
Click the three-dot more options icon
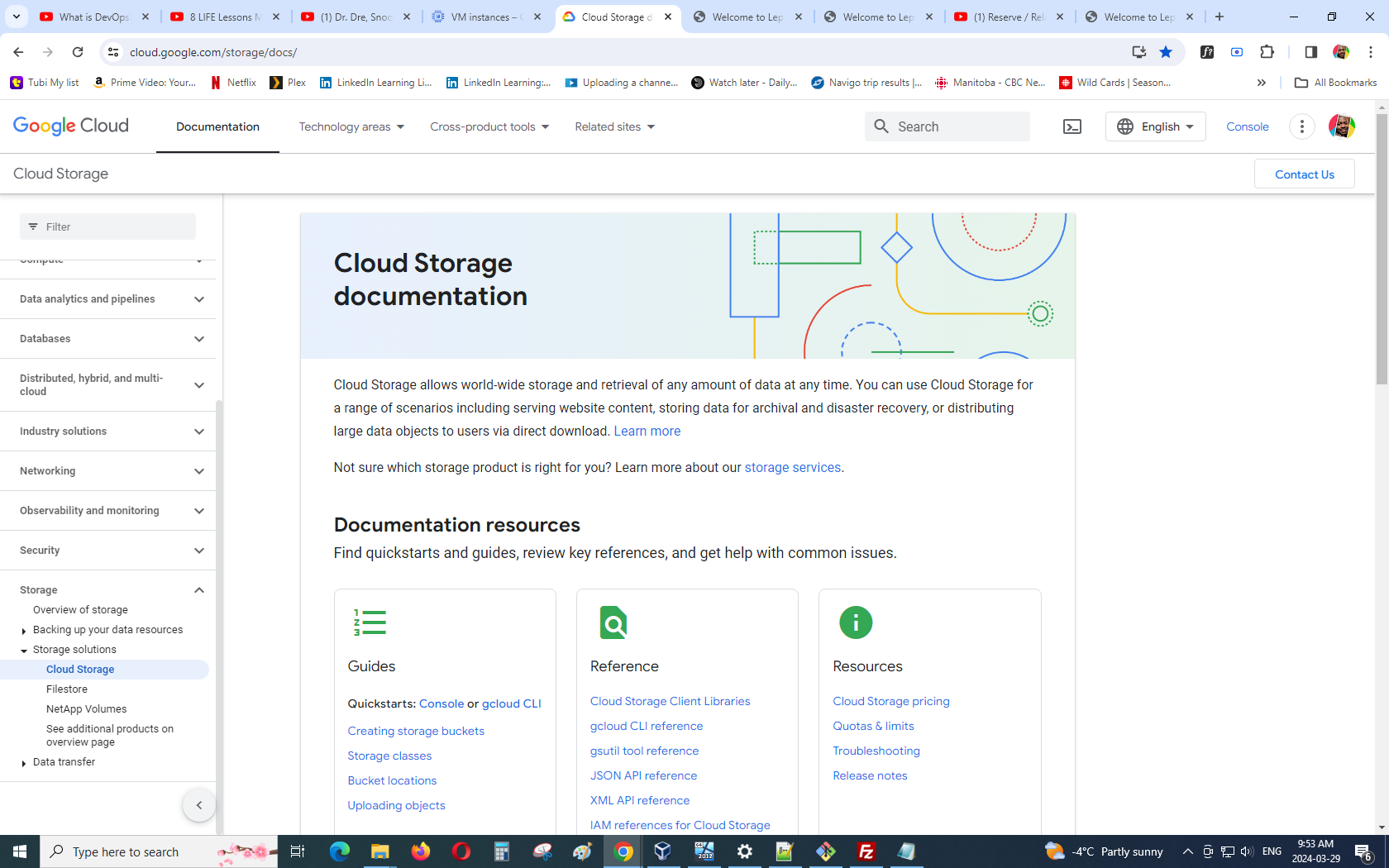[1301, 126]
